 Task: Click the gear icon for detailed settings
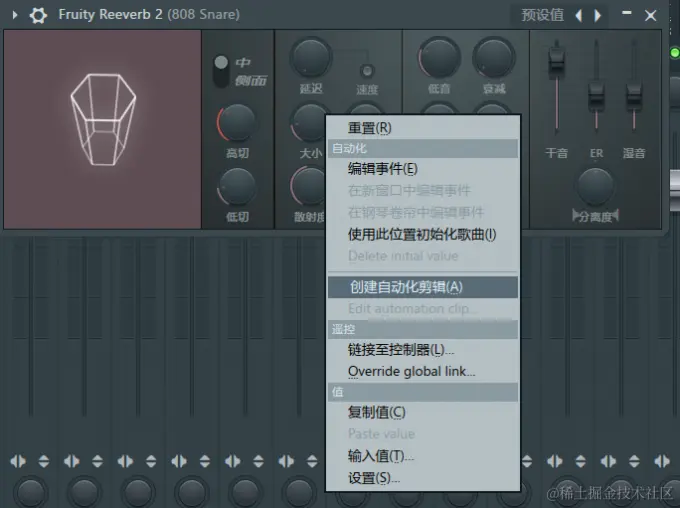point(38,15)
